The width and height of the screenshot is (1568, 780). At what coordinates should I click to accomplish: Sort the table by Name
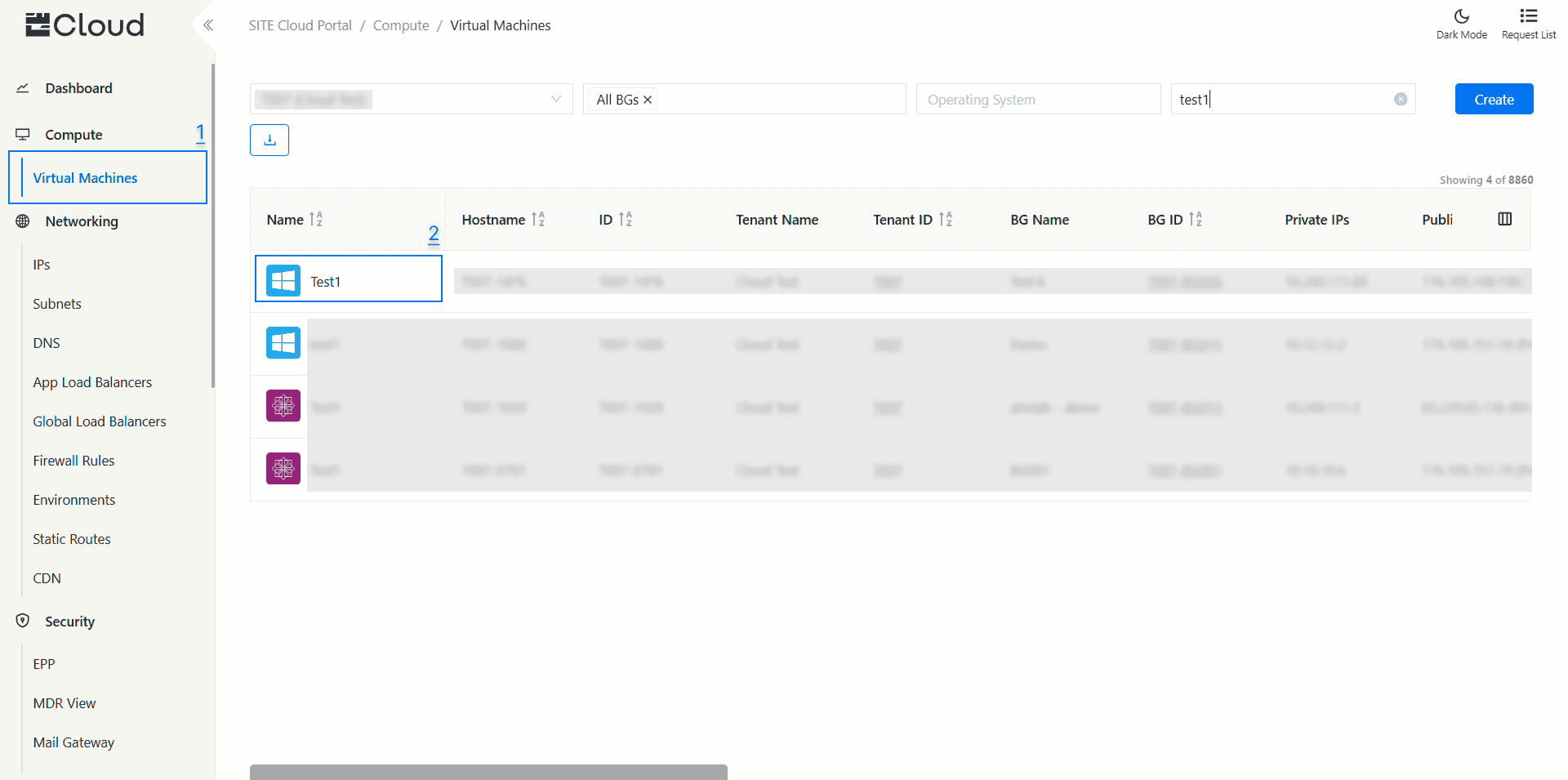coord(316,220)
